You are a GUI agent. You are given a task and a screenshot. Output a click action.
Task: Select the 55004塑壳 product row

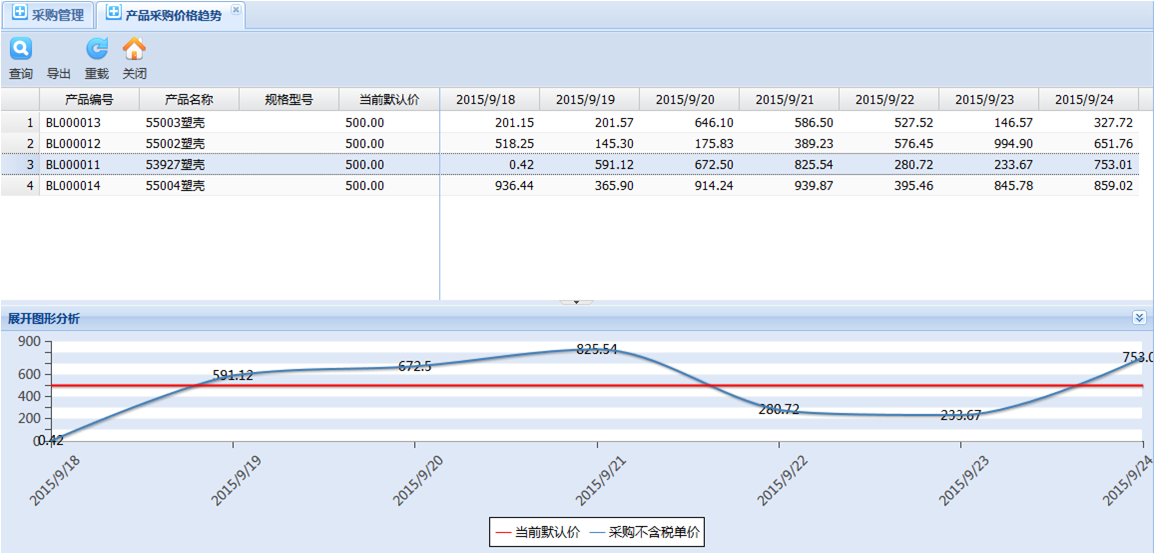coord(175,185)
